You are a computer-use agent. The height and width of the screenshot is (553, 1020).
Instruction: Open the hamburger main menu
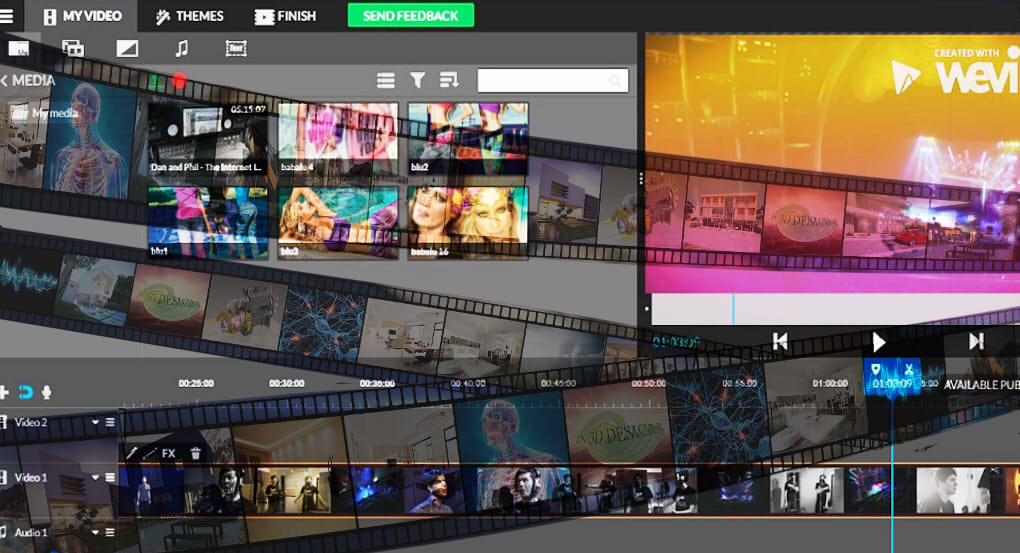pyautogui.click(x=6, y=16)
